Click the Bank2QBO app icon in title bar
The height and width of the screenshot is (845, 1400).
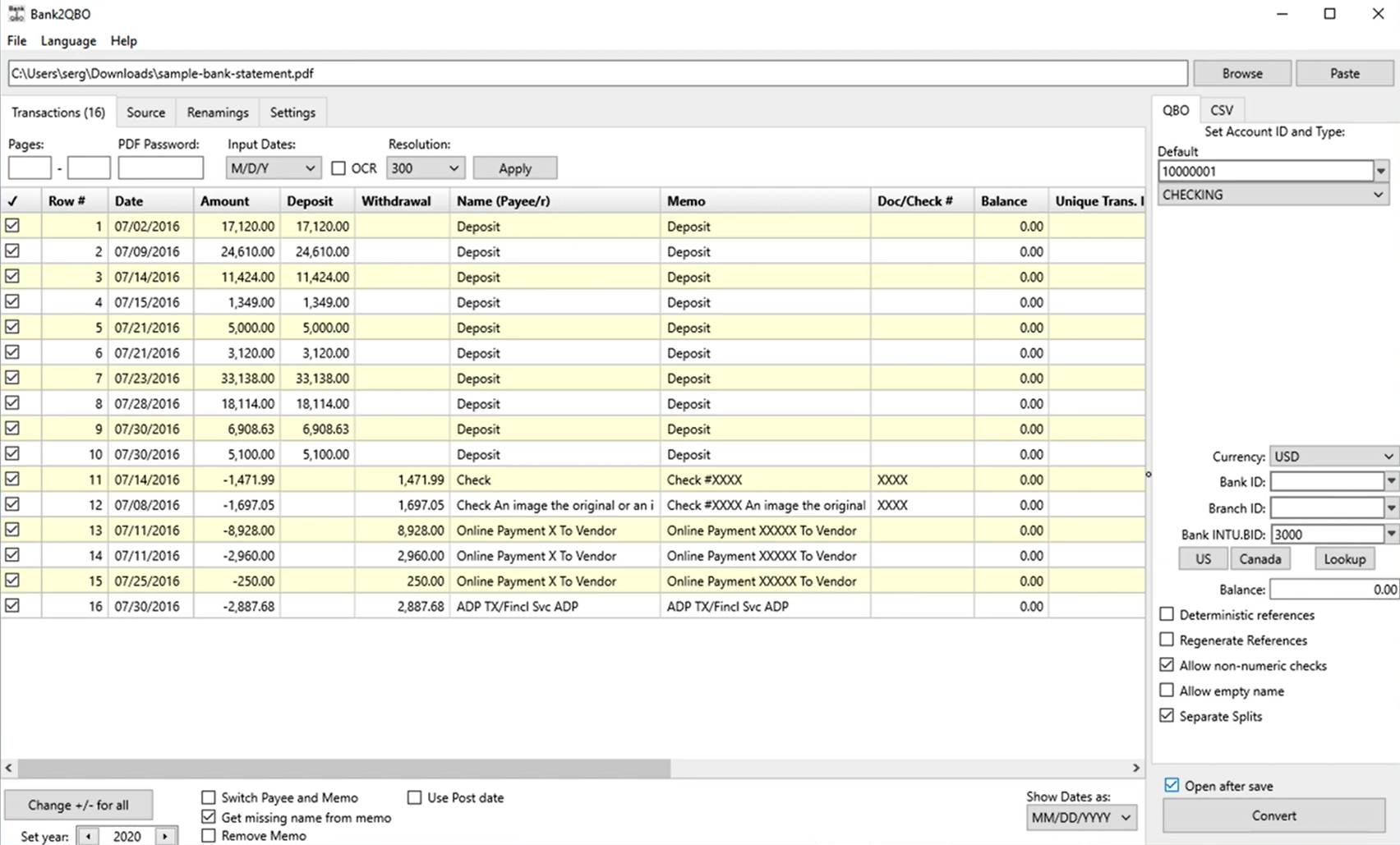point(16,13)
